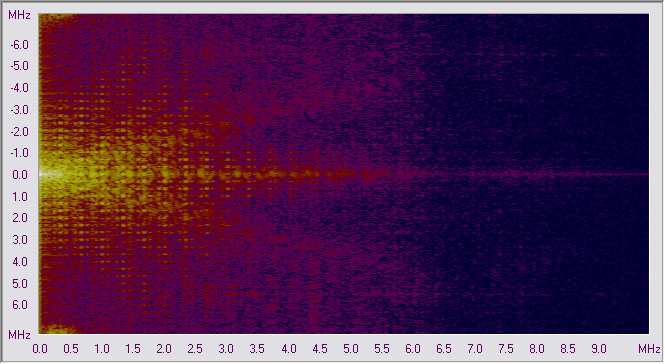665x364 pixels.
Task: Click the MHz unit label at top left
Action: 20,15
